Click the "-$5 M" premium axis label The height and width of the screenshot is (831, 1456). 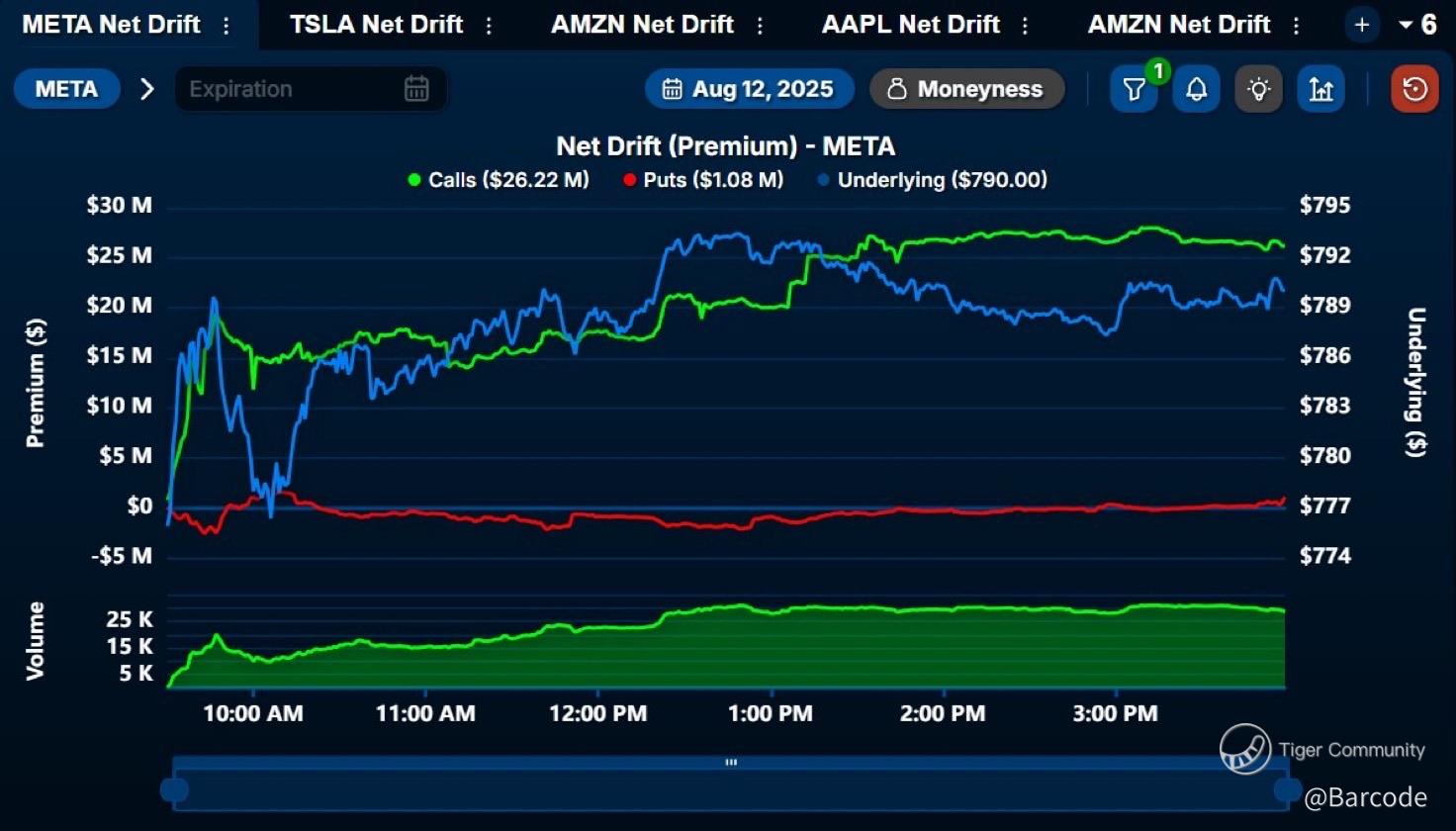(122, 556)
